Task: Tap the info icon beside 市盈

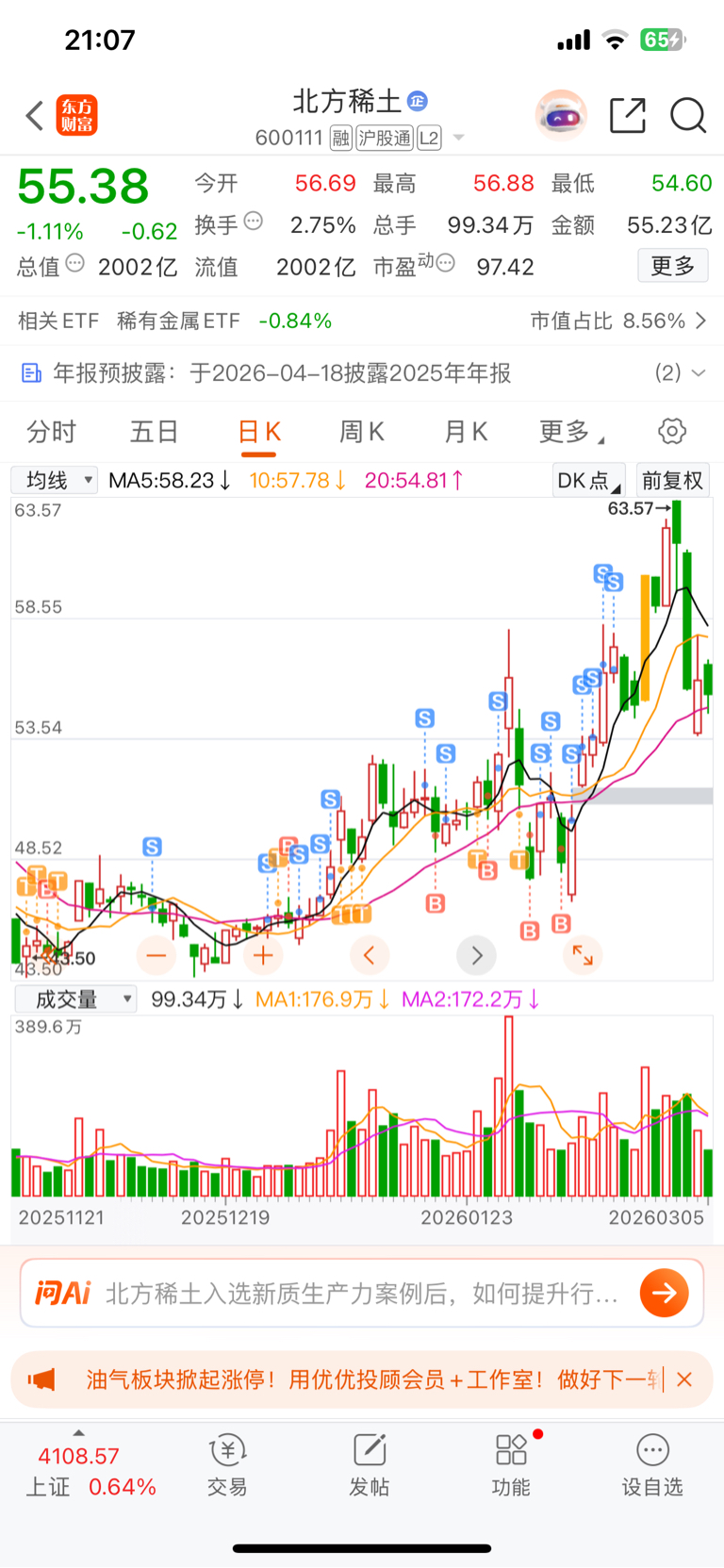Action: (x=446, y=263)
